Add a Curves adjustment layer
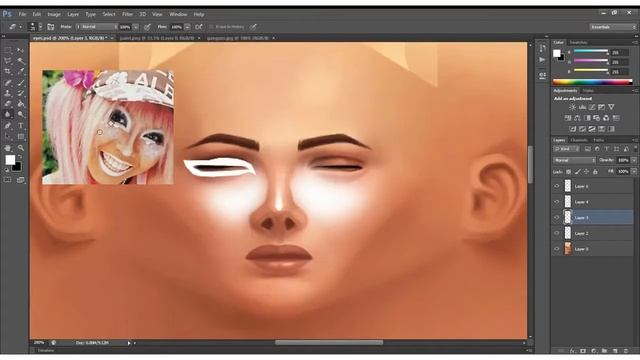The height and width of the screenshot is (360, 640). pyautogui.click(x=592, y=107)
